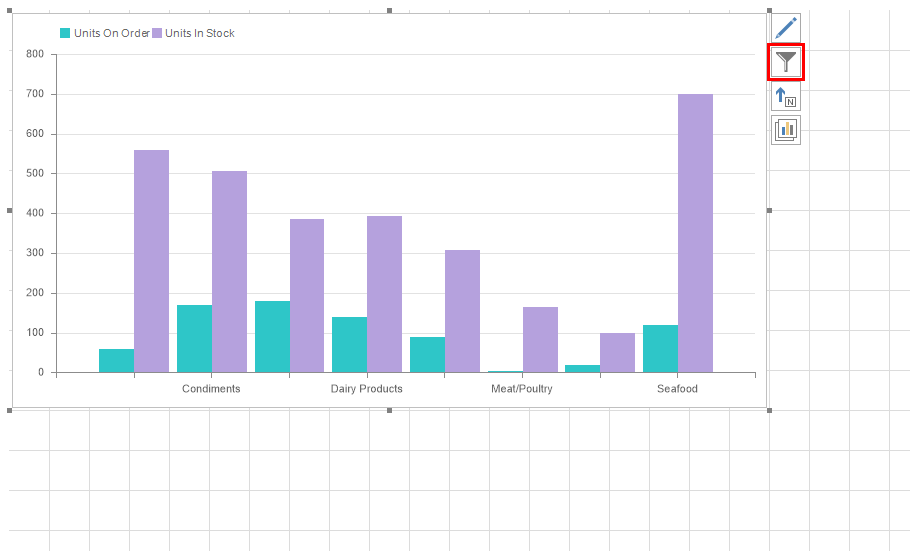Click the shortest purple bar
Viewport: 918px width, 559px height.
[x=617, y=352]
